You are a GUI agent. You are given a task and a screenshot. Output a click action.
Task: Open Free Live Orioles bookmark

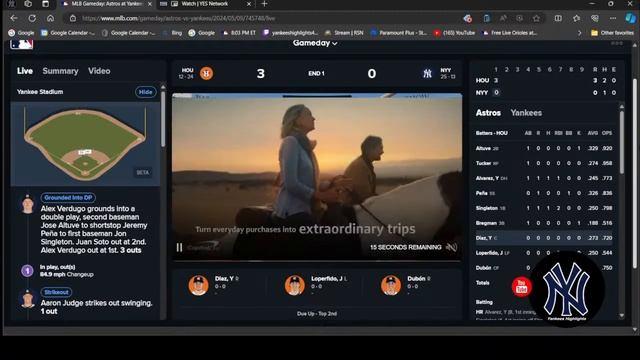[x=510, y=33]
